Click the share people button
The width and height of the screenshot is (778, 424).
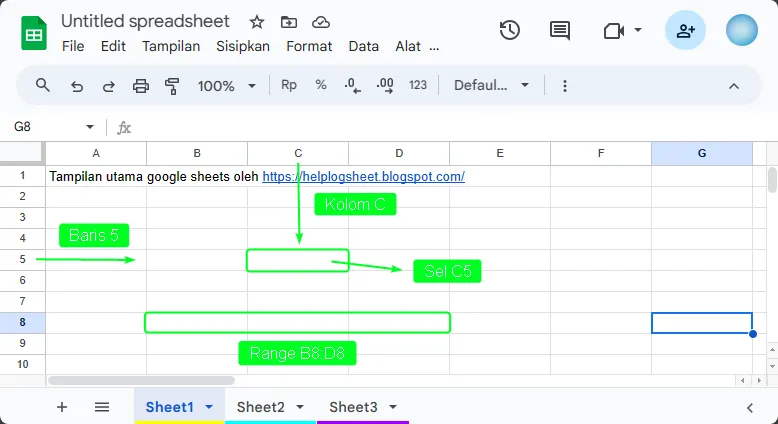coord(685,31)
